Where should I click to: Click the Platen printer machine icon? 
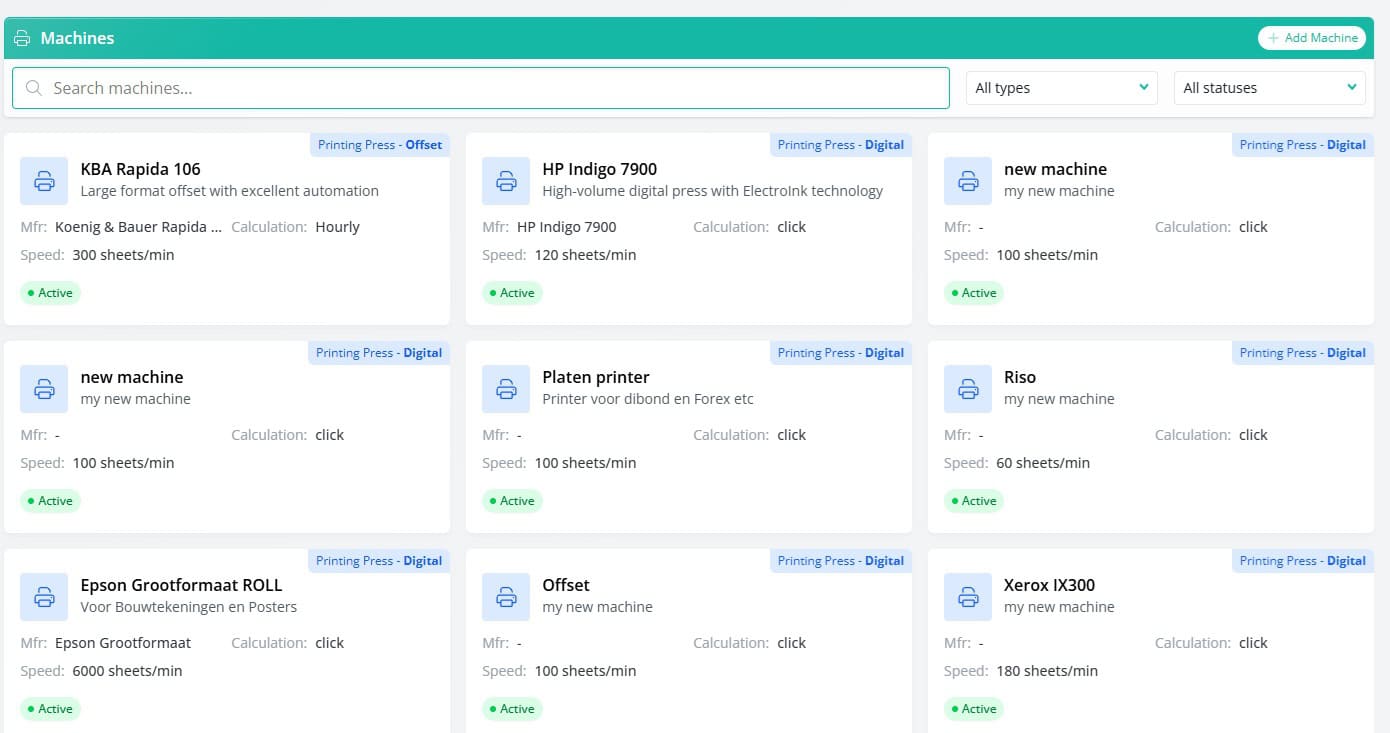pos(506,389)
